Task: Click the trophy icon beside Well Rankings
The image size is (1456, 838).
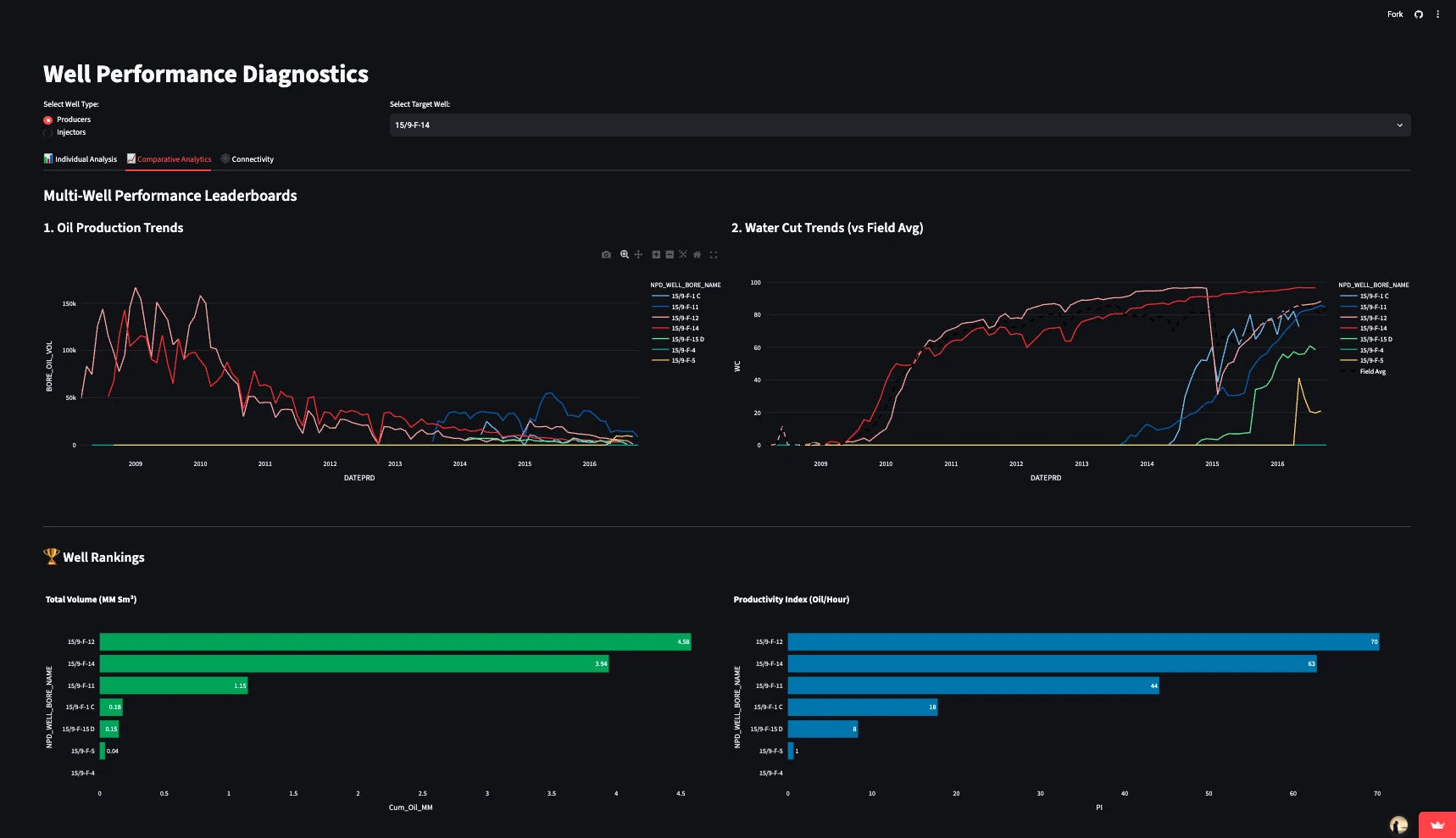Action: [x=52, y=556]
